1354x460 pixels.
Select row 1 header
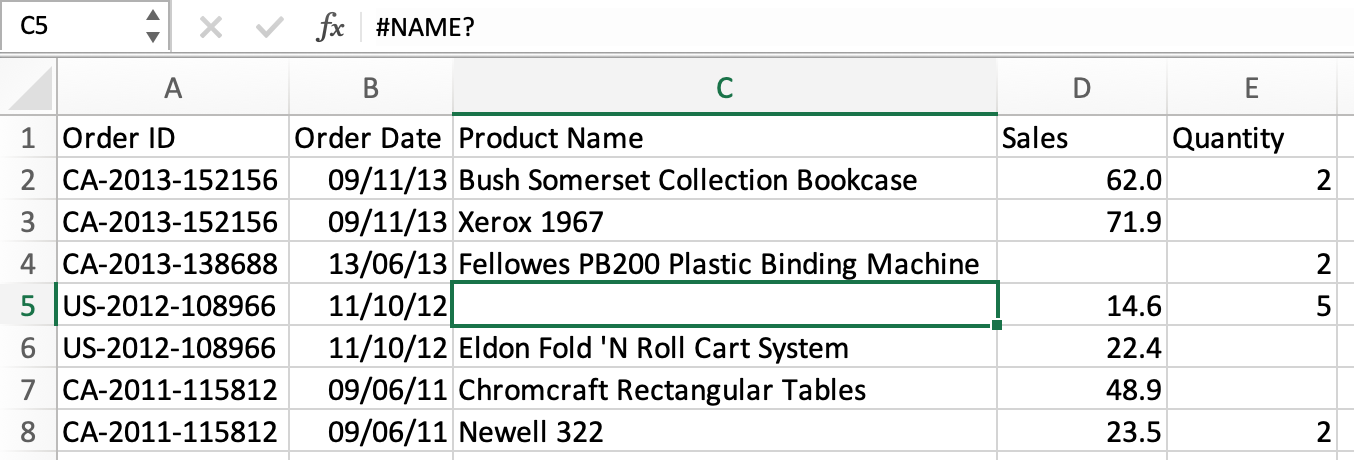[28, 138]
